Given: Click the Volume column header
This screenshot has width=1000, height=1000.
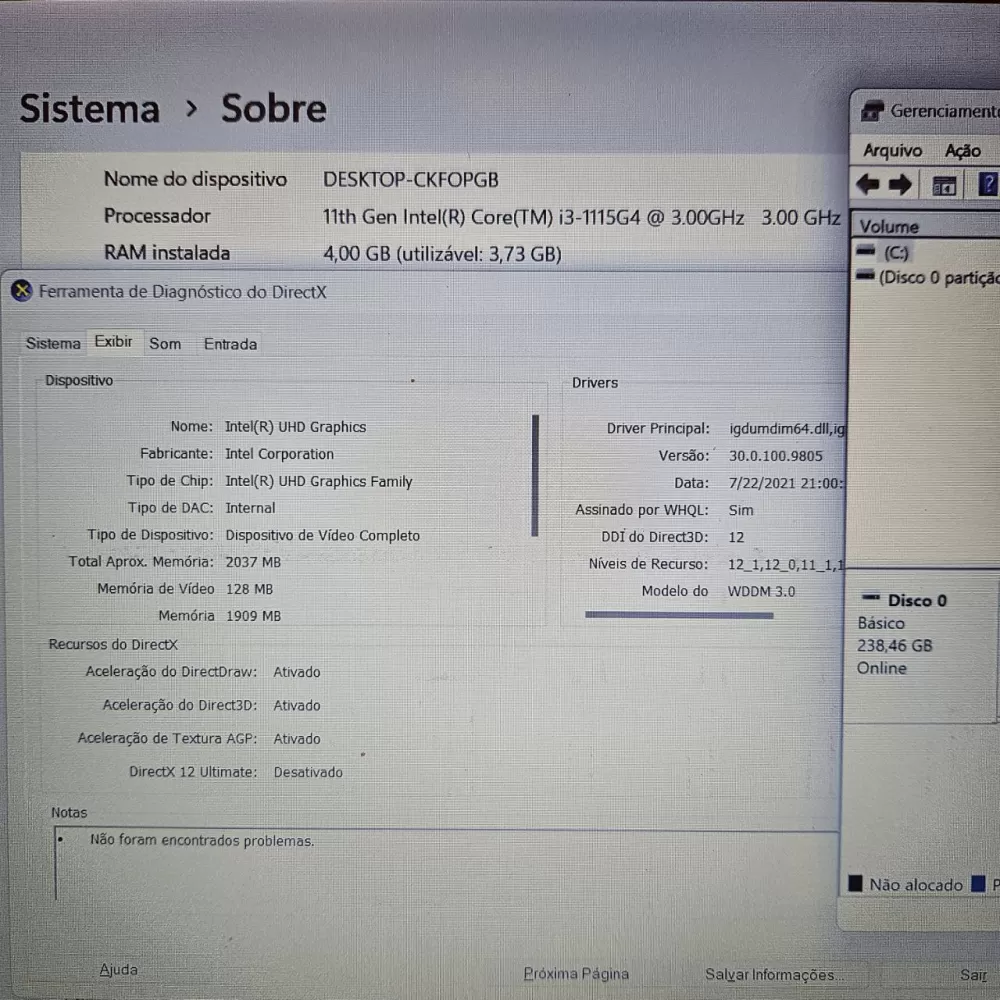Looking at the screenshot, I should tap(889, 226).
